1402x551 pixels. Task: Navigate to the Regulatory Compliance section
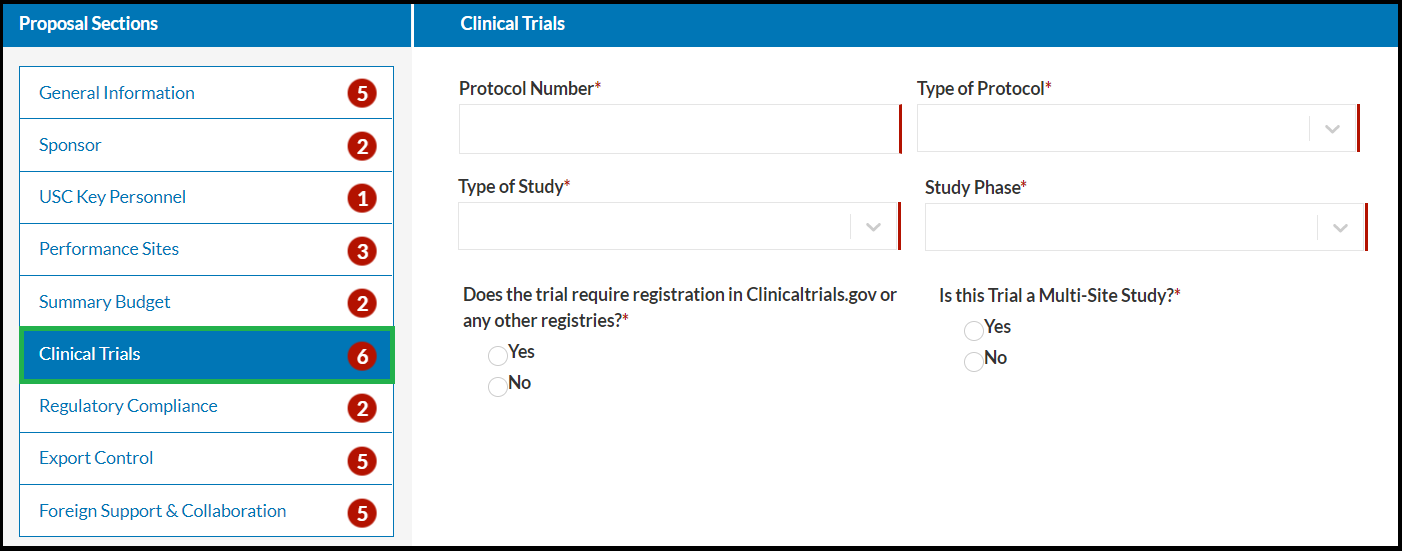[128, 406]
